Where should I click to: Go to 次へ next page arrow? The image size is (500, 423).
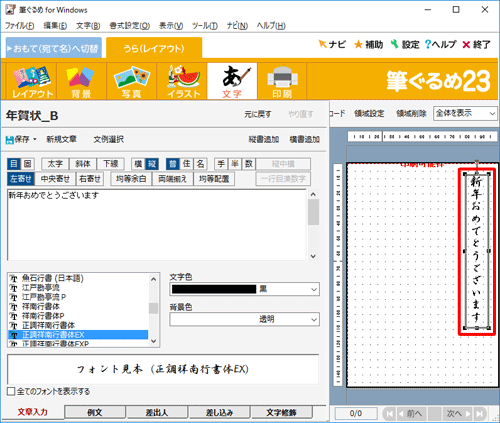pyautogui.click(x=458, y=414)
